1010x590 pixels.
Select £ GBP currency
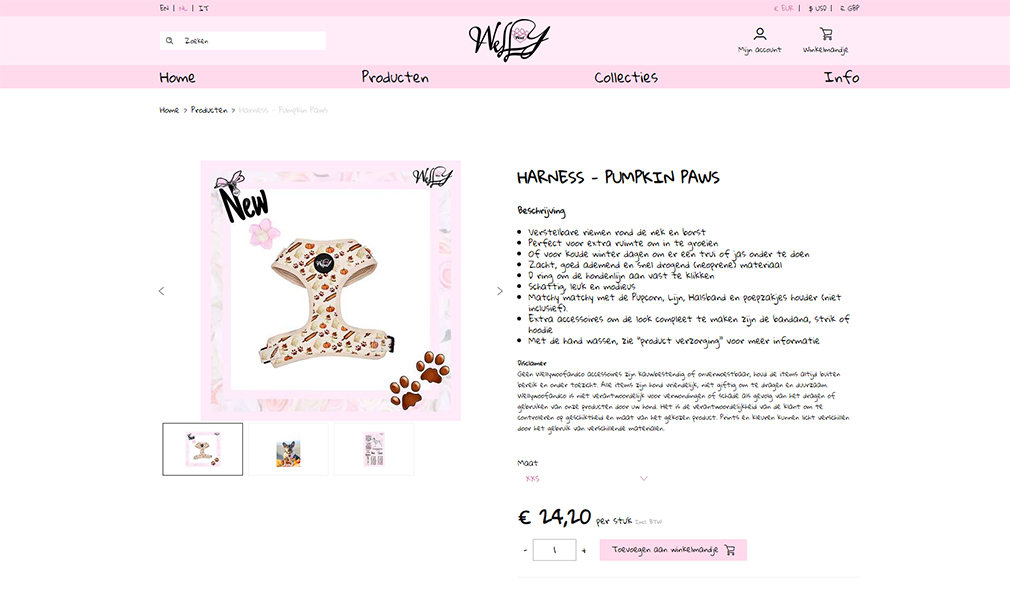coord(850,8)
